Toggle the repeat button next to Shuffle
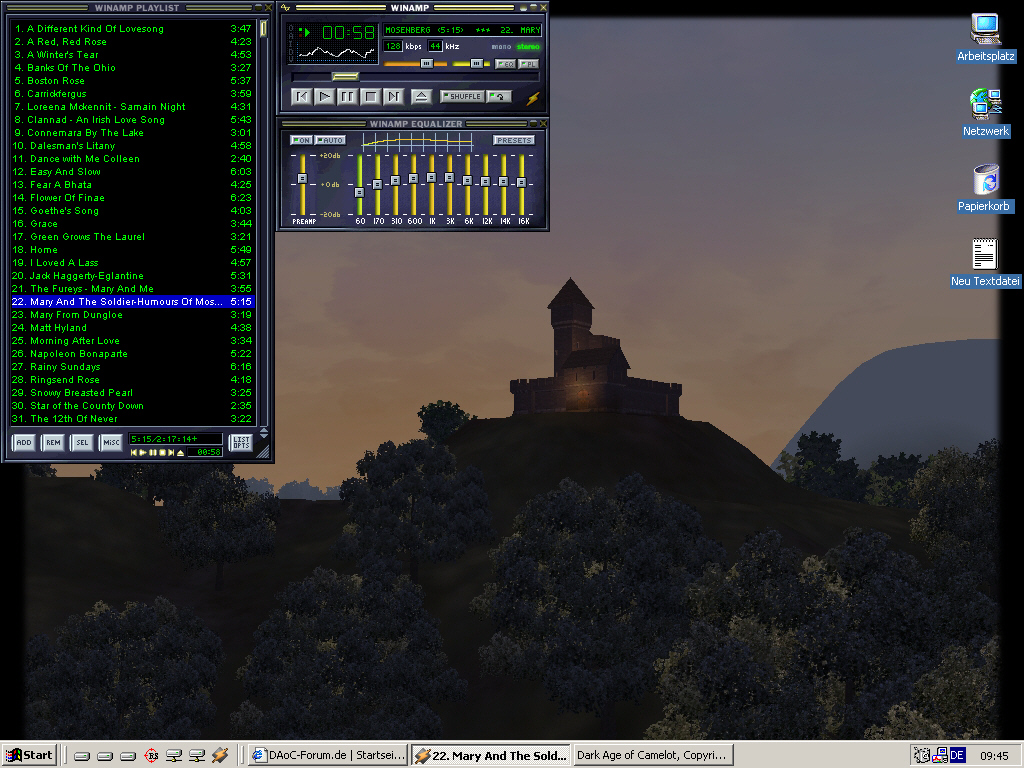Viewport: 1024px width, 768px height. point(499,97)
